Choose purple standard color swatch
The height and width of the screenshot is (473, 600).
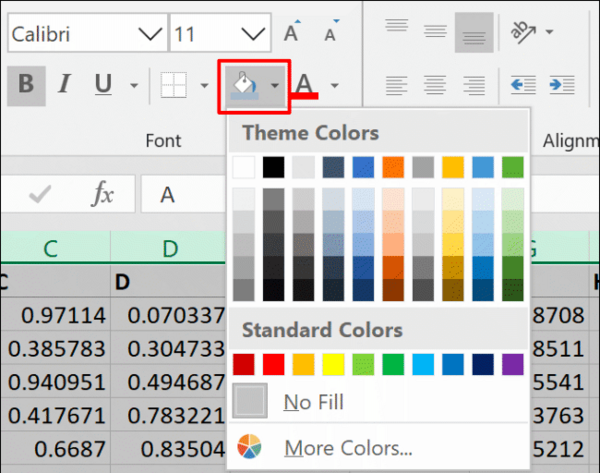click(513, 364)
